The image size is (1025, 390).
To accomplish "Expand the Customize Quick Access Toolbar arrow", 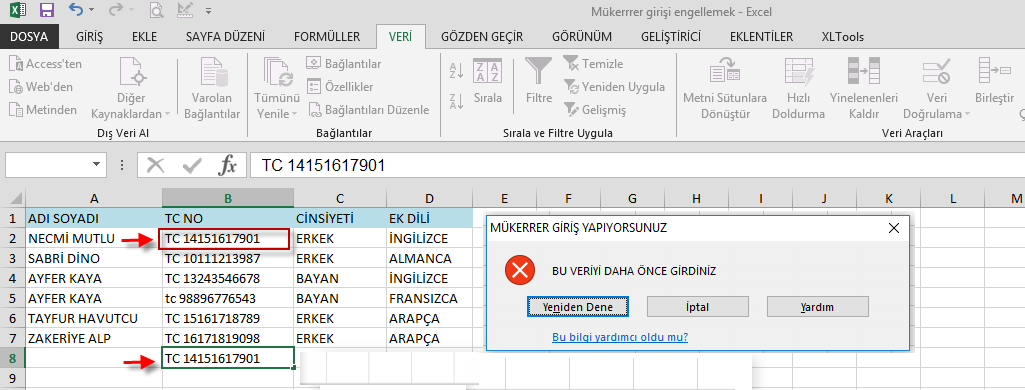I will (209, 10).
